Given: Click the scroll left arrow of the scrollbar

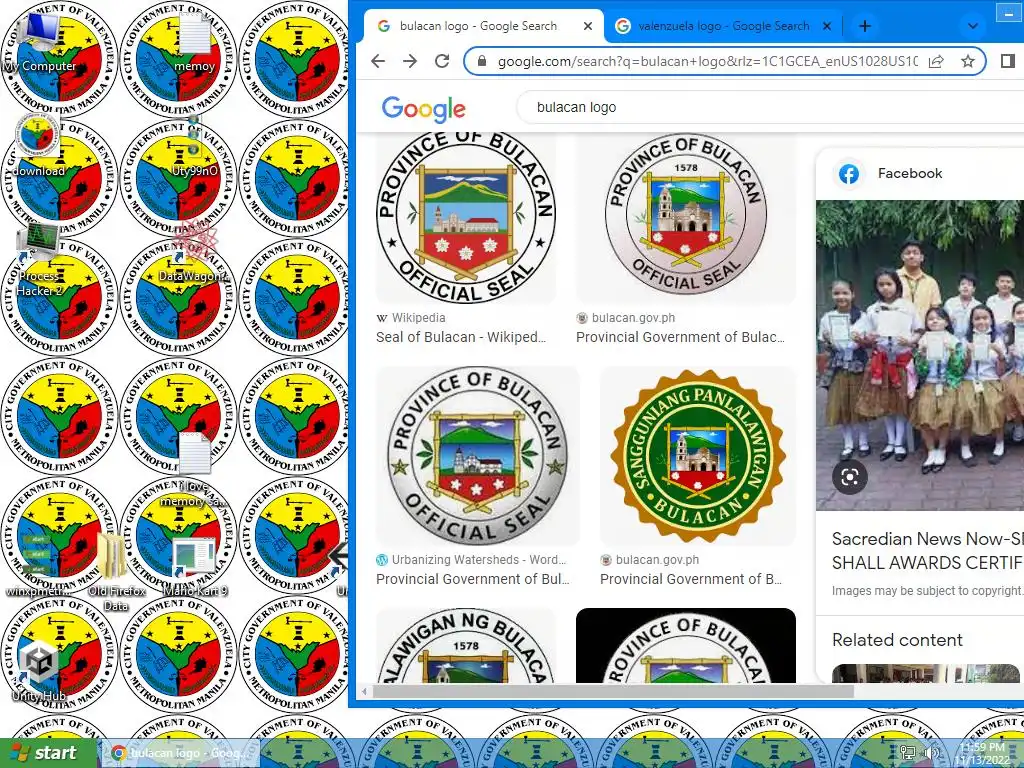Looking at the screenshot, I should (364, 691).
